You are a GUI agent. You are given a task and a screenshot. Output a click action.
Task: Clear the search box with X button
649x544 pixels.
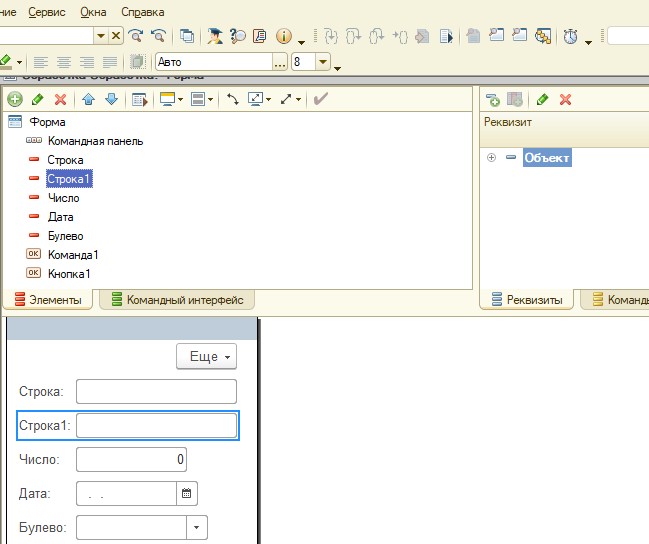[116, 36]
